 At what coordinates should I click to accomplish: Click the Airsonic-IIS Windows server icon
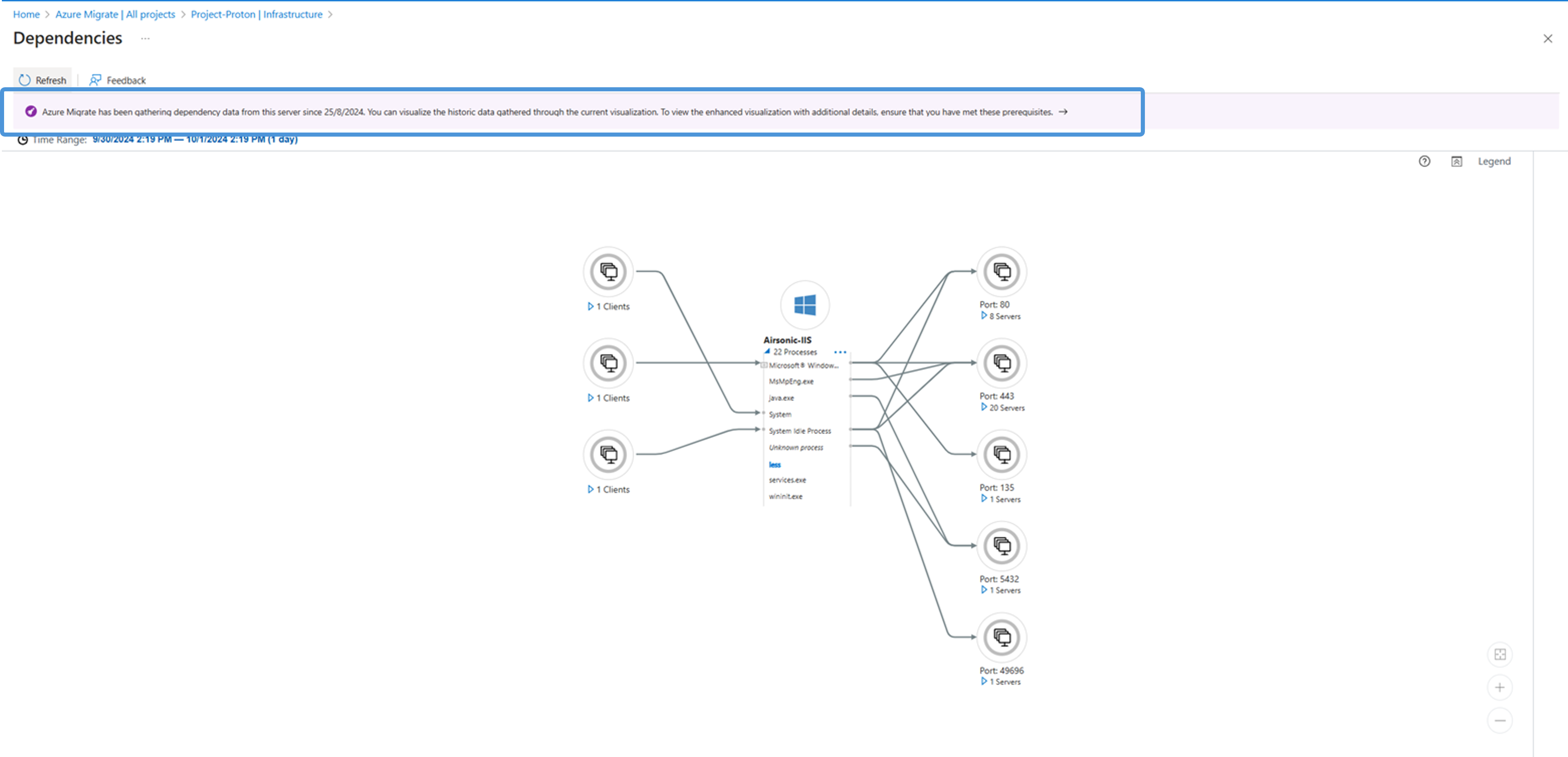(805, 305)
